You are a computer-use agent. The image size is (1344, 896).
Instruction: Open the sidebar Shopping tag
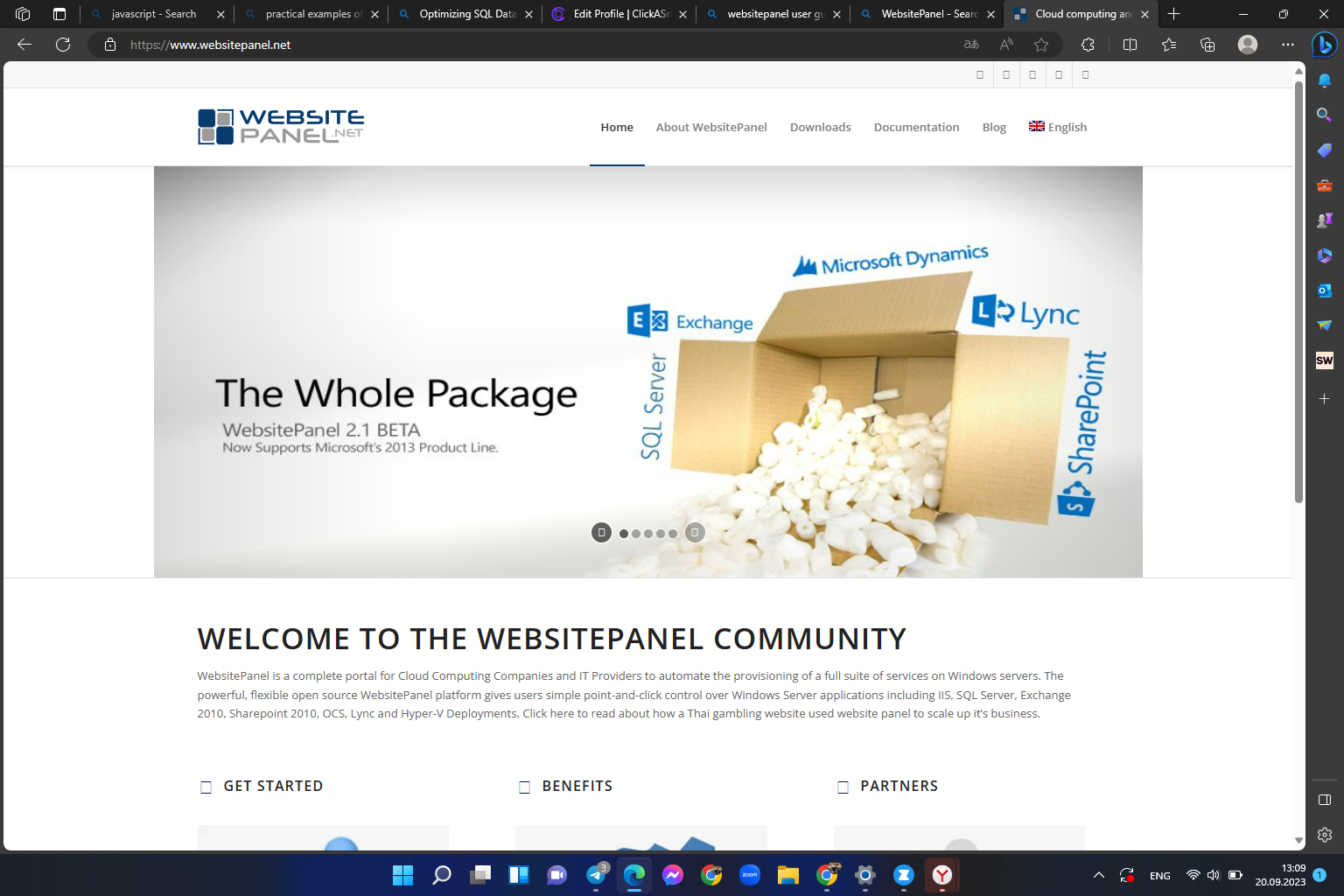[x=1325, y=150]
